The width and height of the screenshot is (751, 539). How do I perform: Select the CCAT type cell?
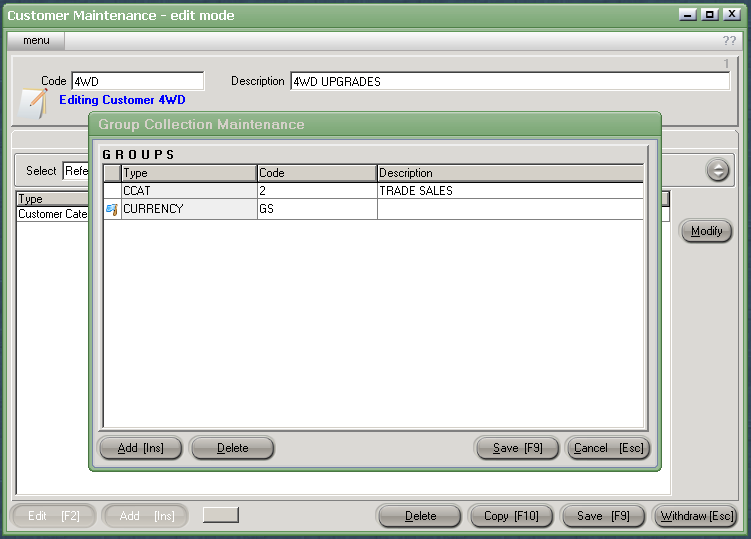189,191
